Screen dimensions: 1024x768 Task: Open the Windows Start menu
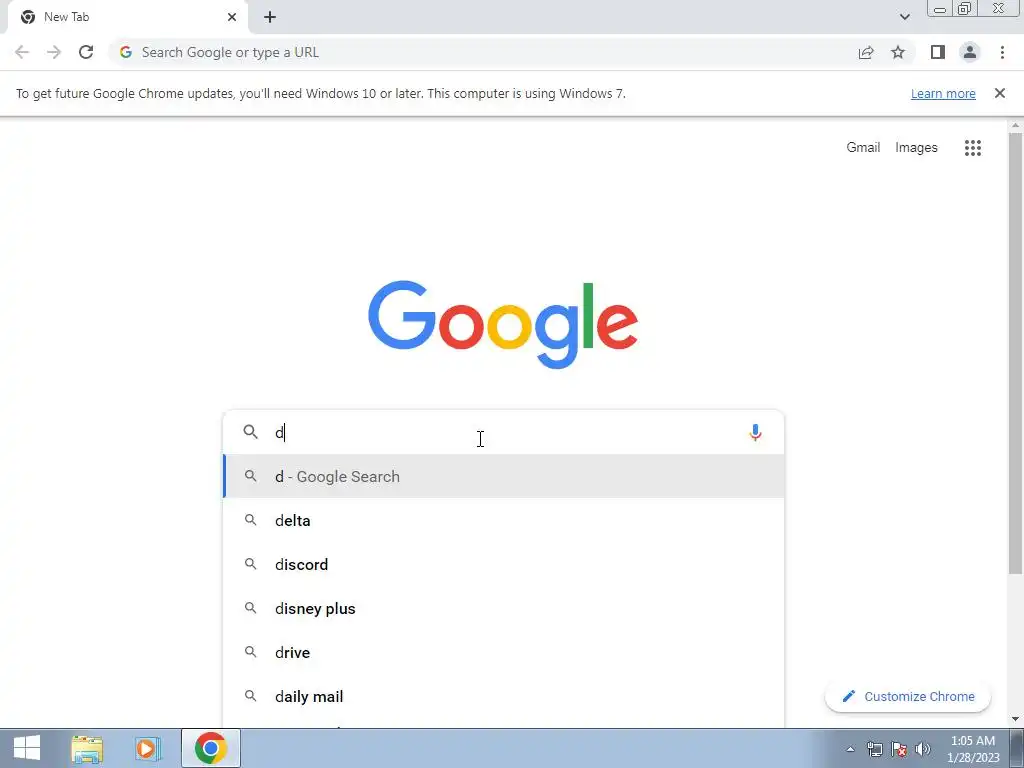26,748
